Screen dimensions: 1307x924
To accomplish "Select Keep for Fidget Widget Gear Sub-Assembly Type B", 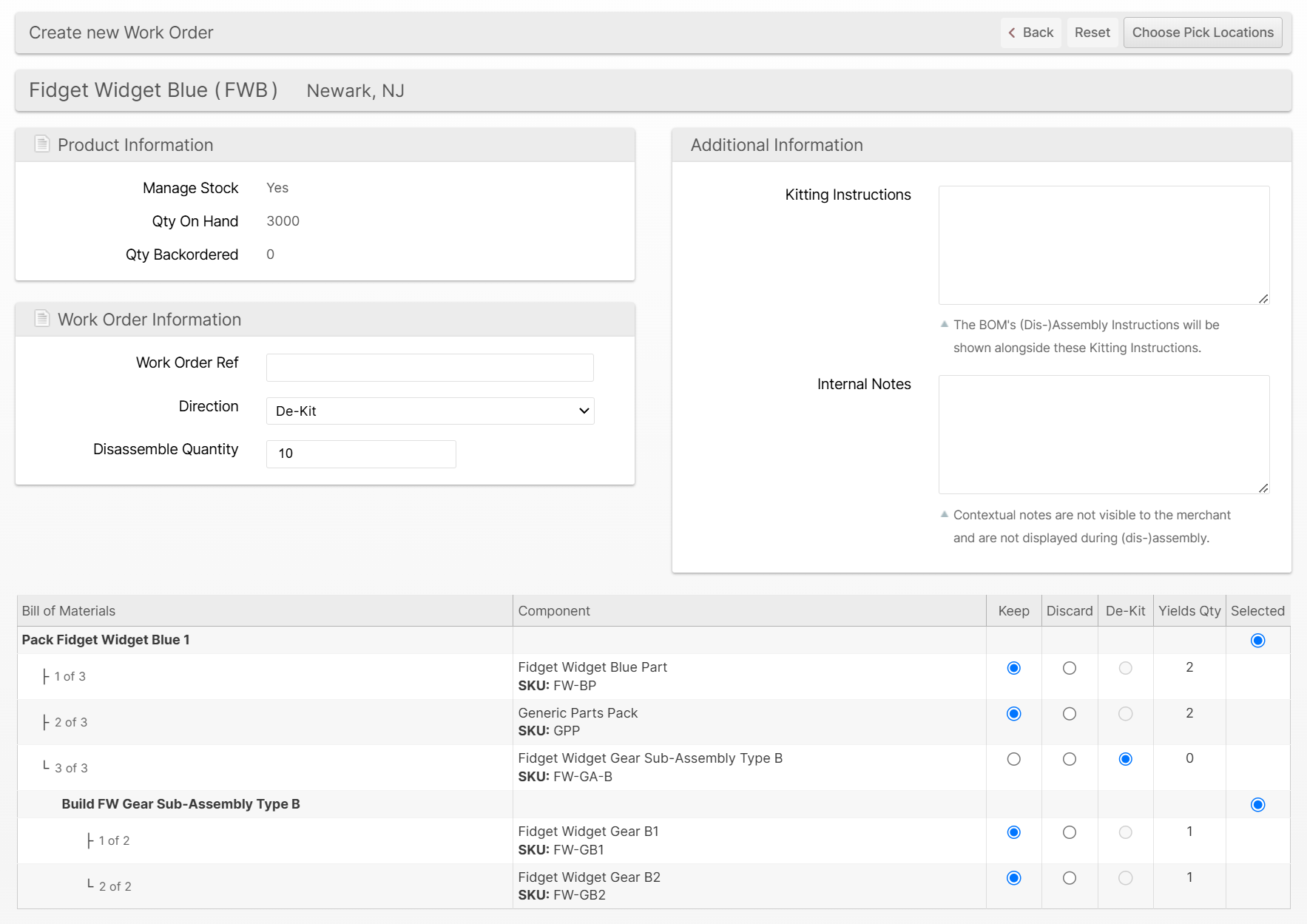I will (x=1013, y=759).
